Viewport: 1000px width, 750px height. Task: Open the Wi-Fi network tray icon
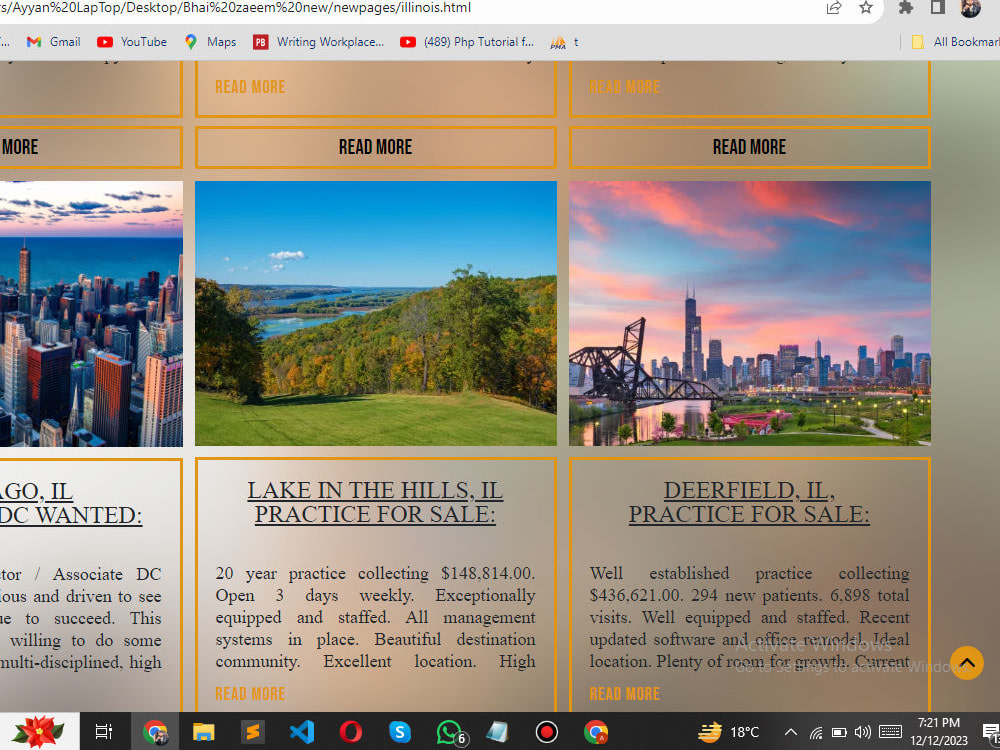[x=816, y=732]
